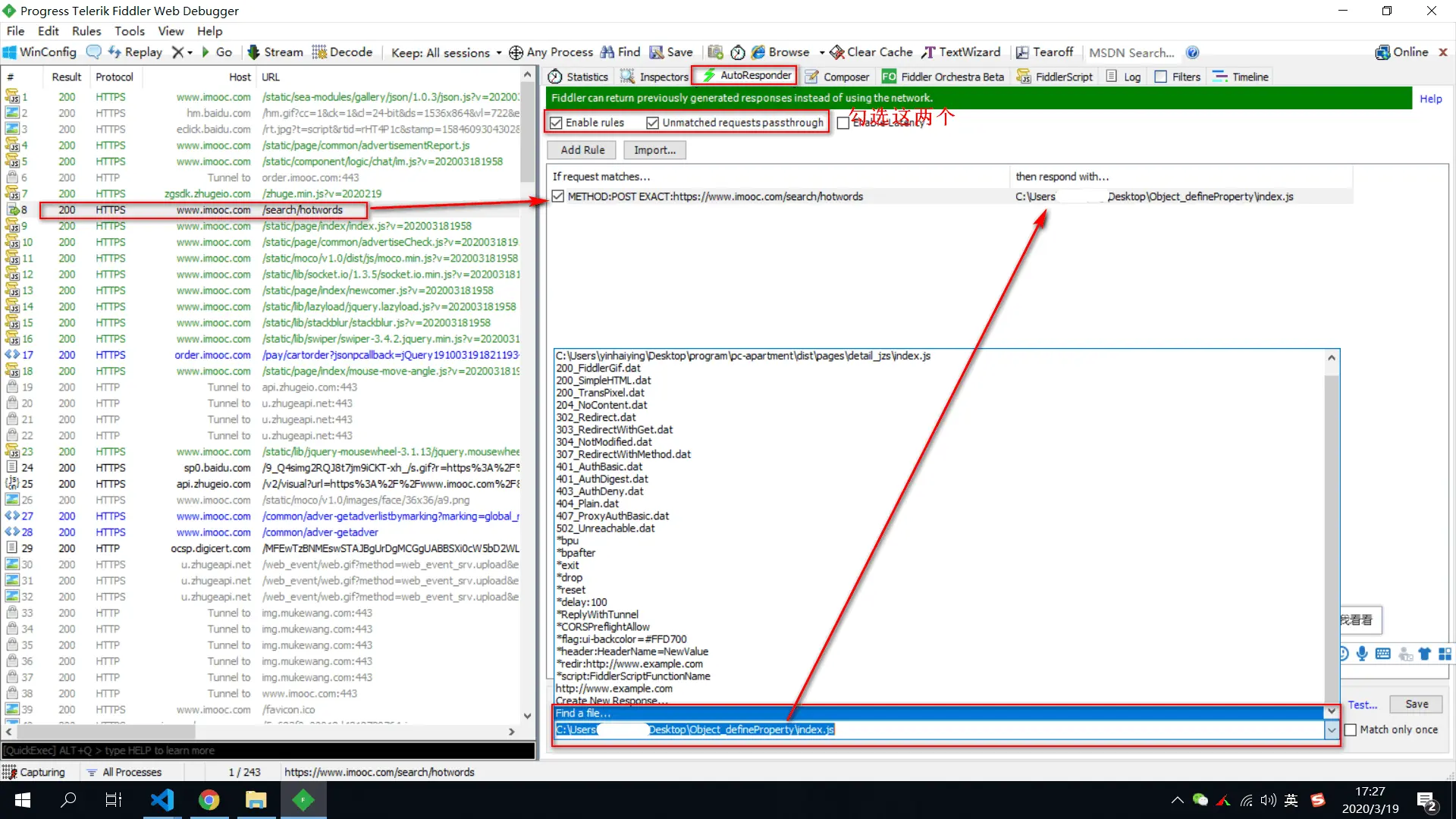Image resolution: width=1456 pixels, height=819 pixels.
Task: Click the Replay sessions icon
Action: click(115, 52)
